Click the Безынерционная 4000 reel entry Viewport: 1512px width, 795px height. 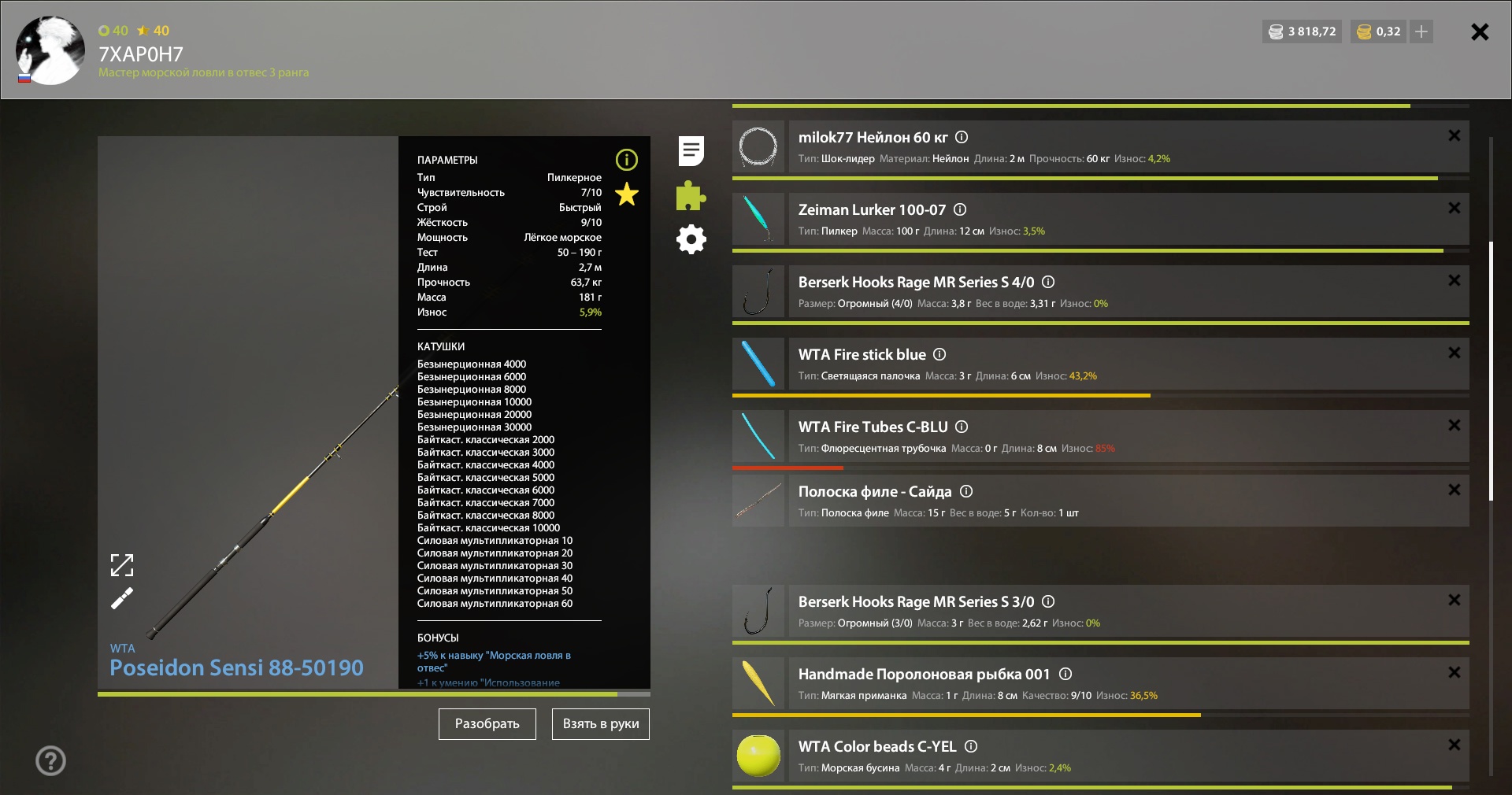click(472, 364)
